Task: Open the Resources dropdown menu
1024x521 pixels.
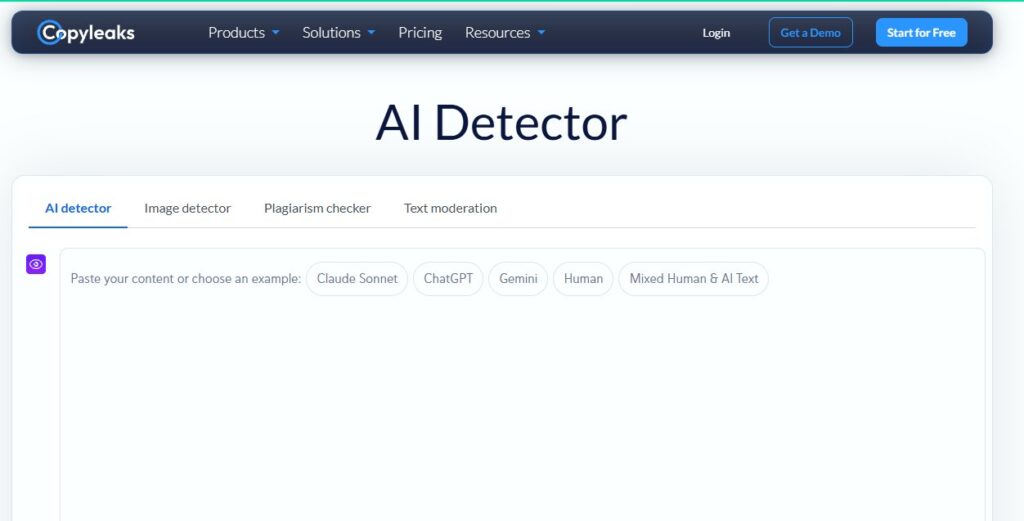Action: click(x=505, y=33)
